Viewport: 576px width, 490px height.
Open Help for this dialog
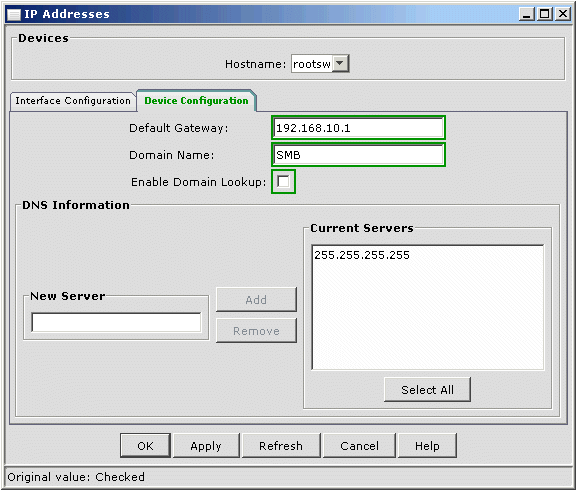click(427, 446)
